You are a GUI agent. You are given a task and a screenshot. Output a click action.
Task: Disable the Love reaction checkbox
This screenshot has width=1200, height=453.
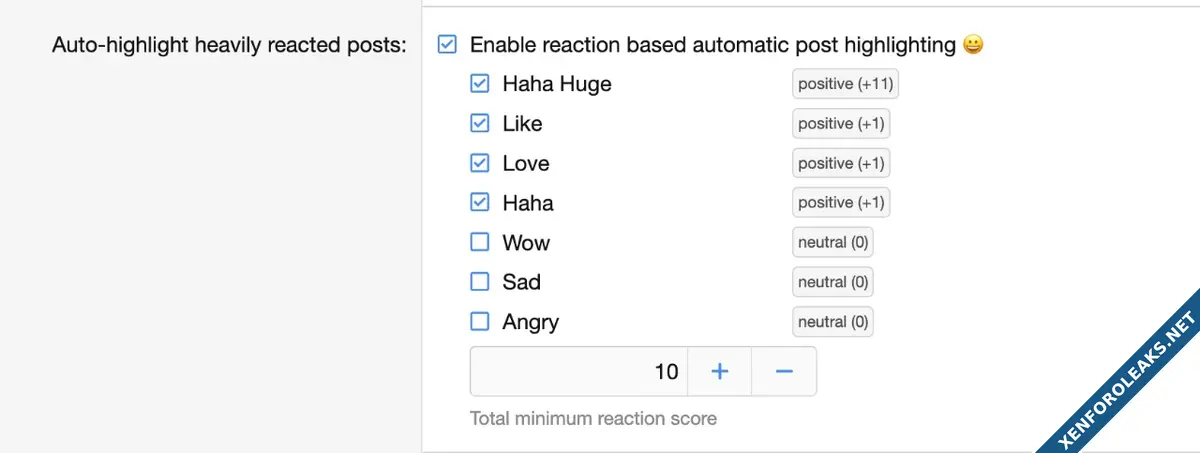pos(480,163)
